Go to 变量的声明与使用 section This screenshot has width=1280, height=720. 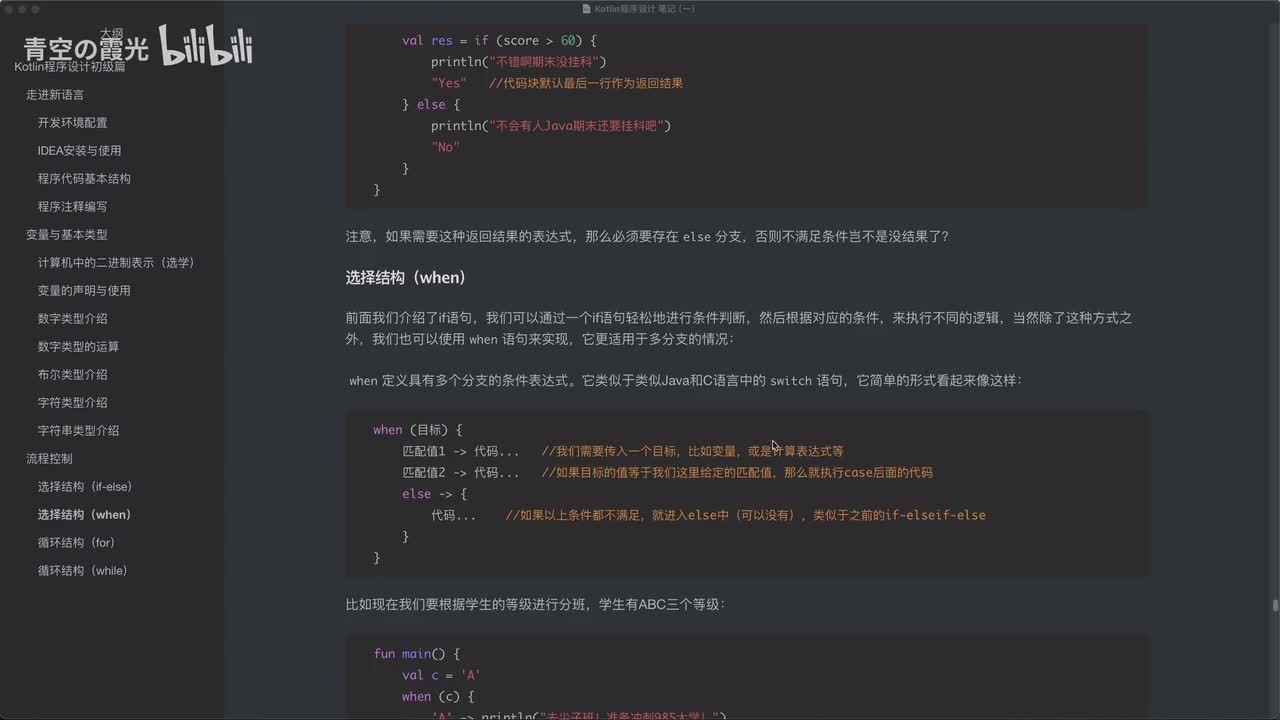84,291
